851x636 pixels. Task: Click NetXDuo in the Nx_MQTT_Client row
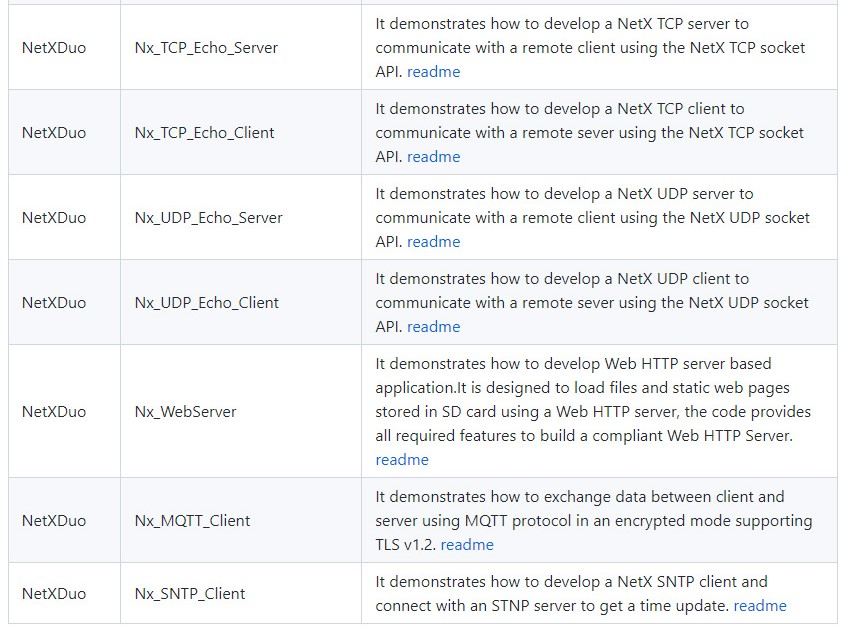(54, 521)
